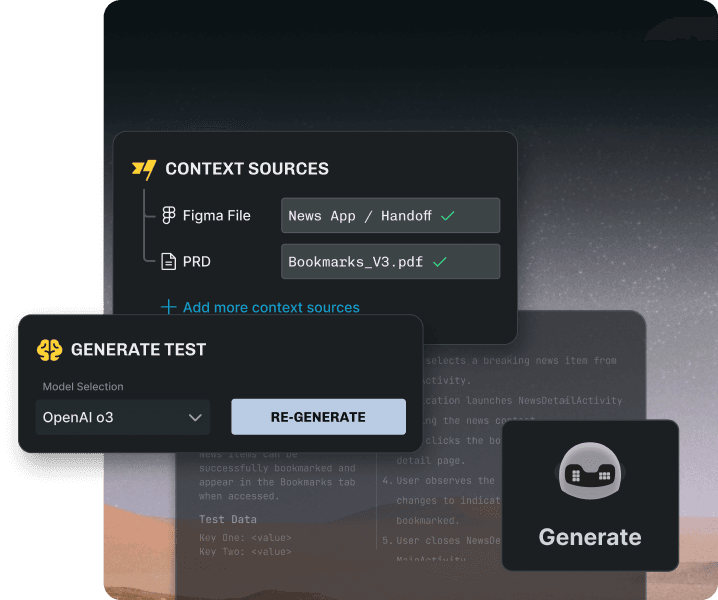Open the OpenAI o3 model dropdown
The height and width of the screenshot is (600, 718).
123,417
